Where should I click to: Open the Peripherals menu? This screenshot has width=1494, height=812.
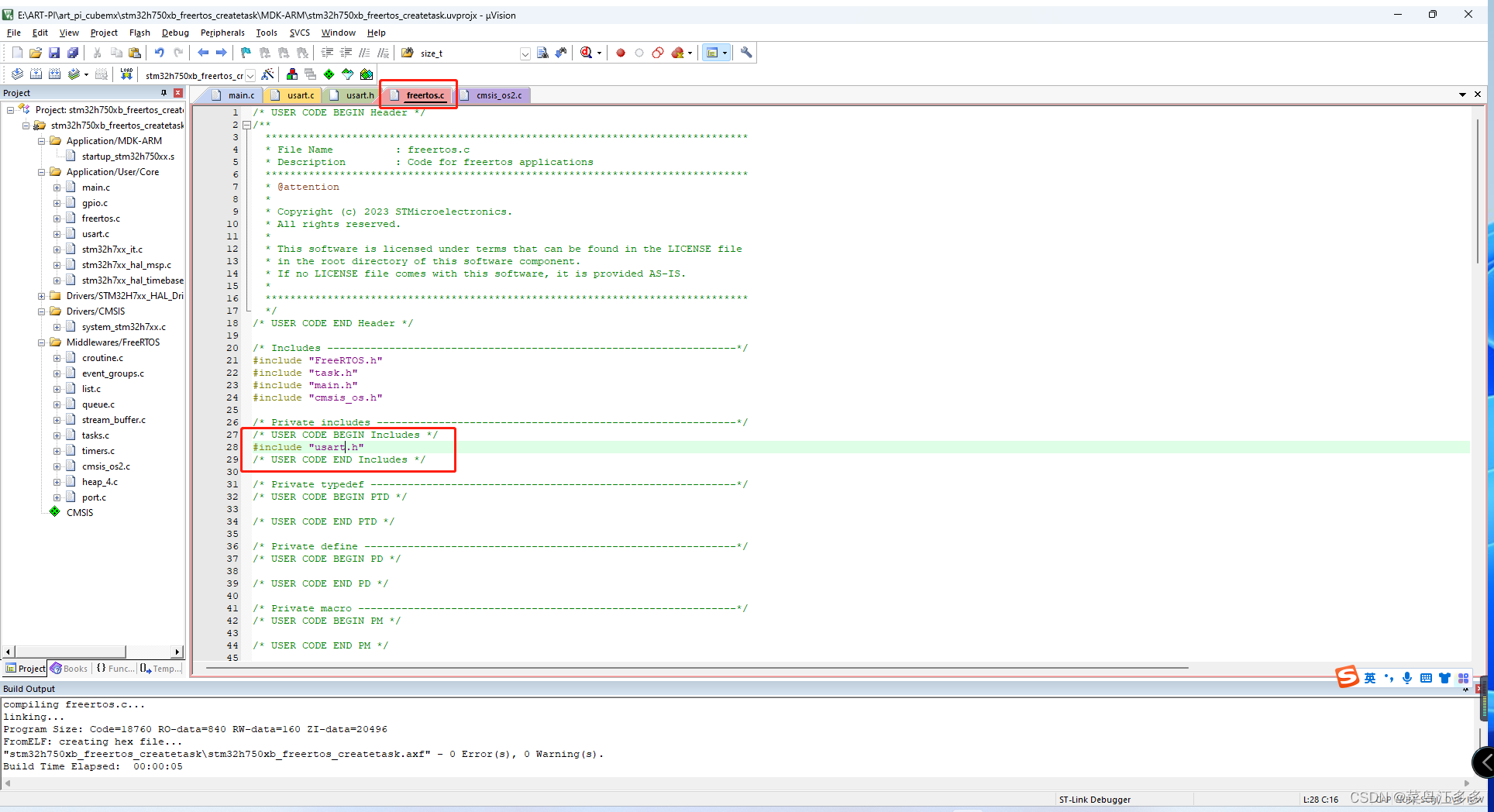[x=222, y=33]
